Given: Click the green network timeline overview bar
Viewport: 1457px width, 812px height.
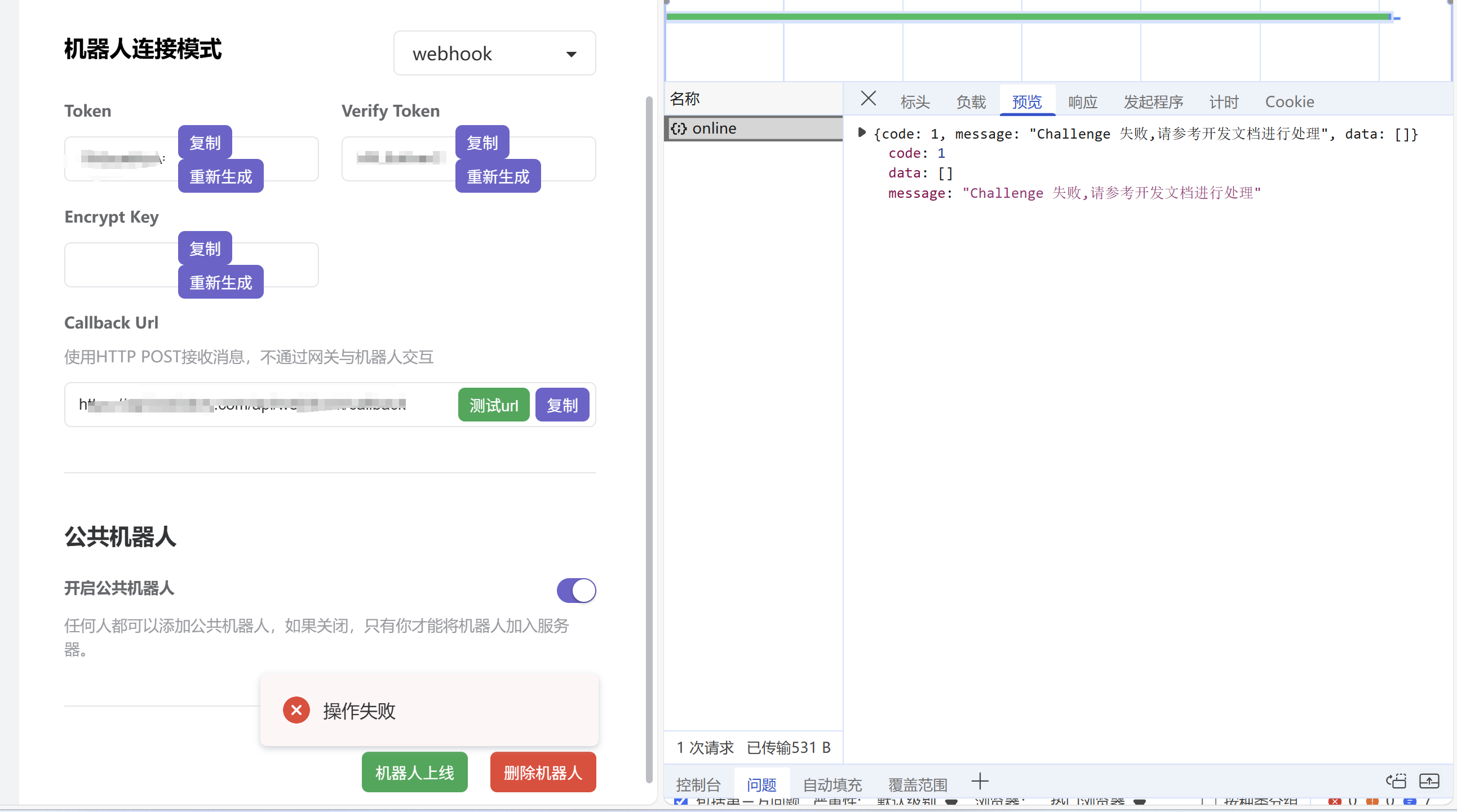Looking at the screenshot, I should point(1018,16).
